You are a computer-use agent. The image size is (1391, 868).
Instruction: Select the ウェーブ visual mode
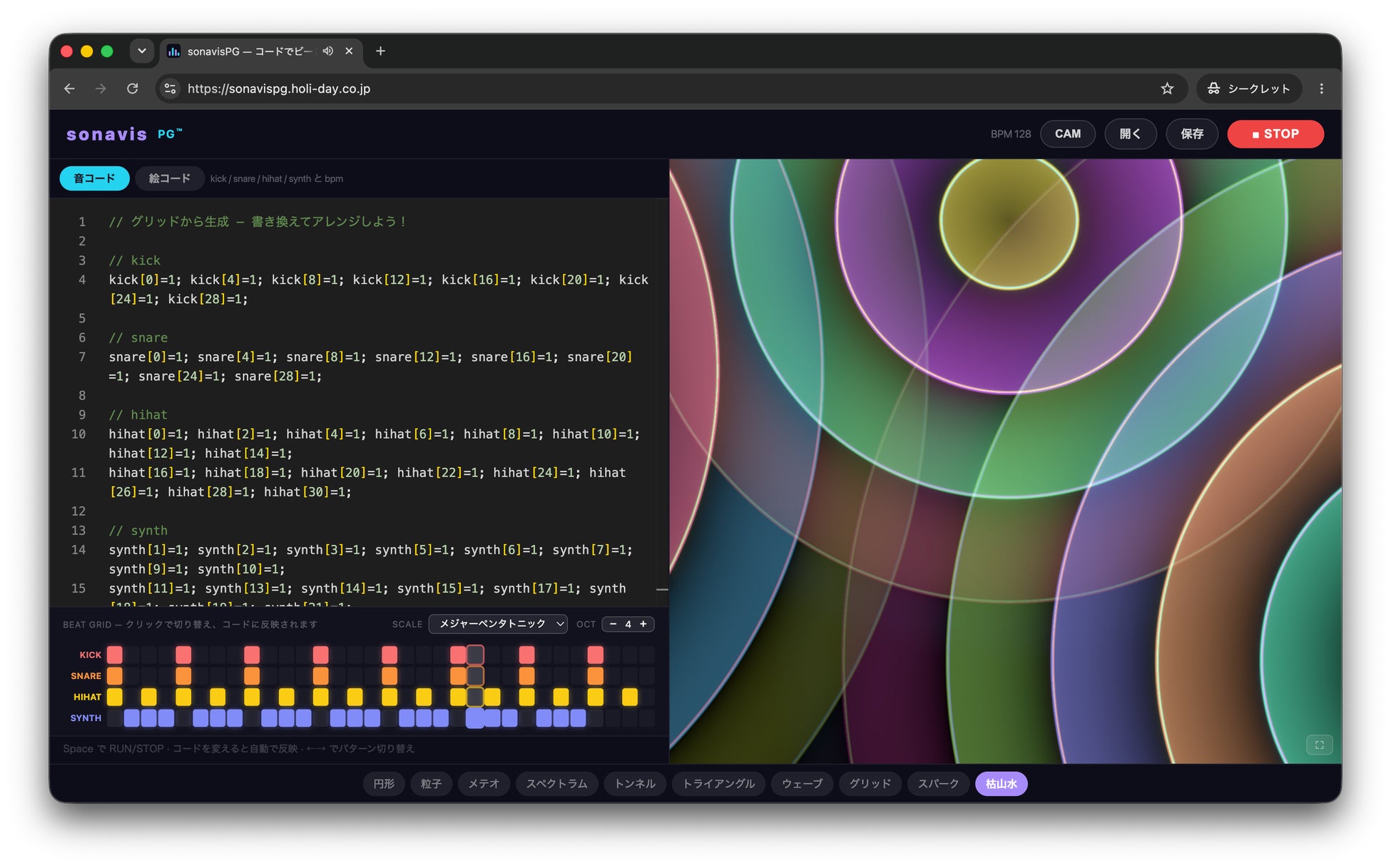[x=802, y=784]
